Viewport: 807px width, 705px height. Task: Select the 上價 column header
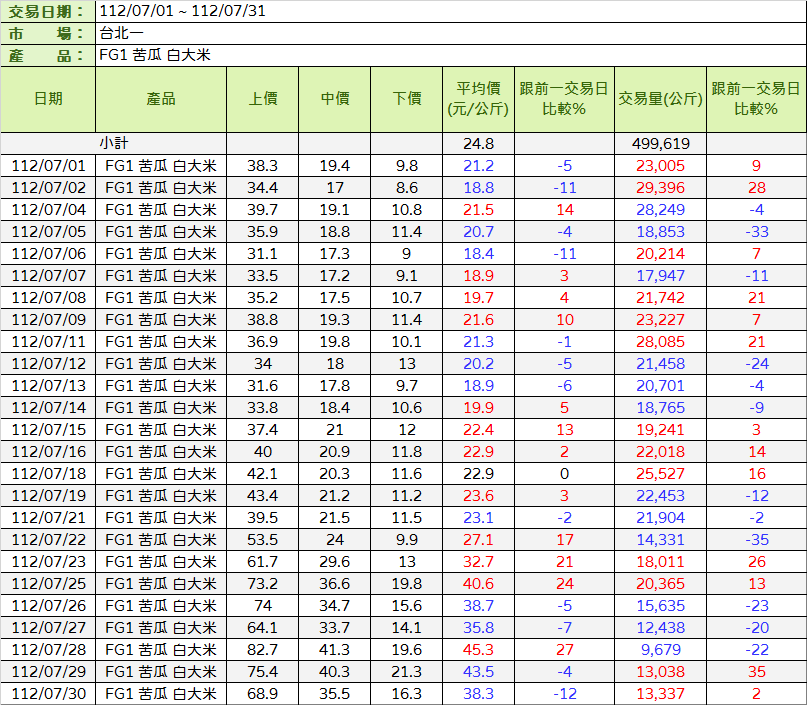tap(263, 99)
